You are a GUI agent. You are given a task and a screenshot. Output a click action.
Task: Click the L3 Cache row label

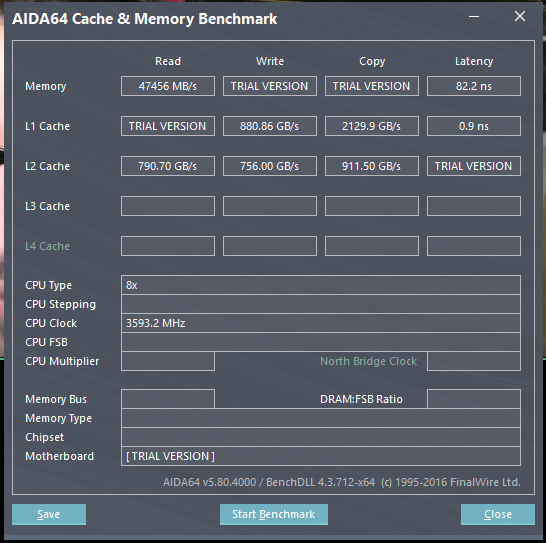pyautogui.click(x=47, y=206)
